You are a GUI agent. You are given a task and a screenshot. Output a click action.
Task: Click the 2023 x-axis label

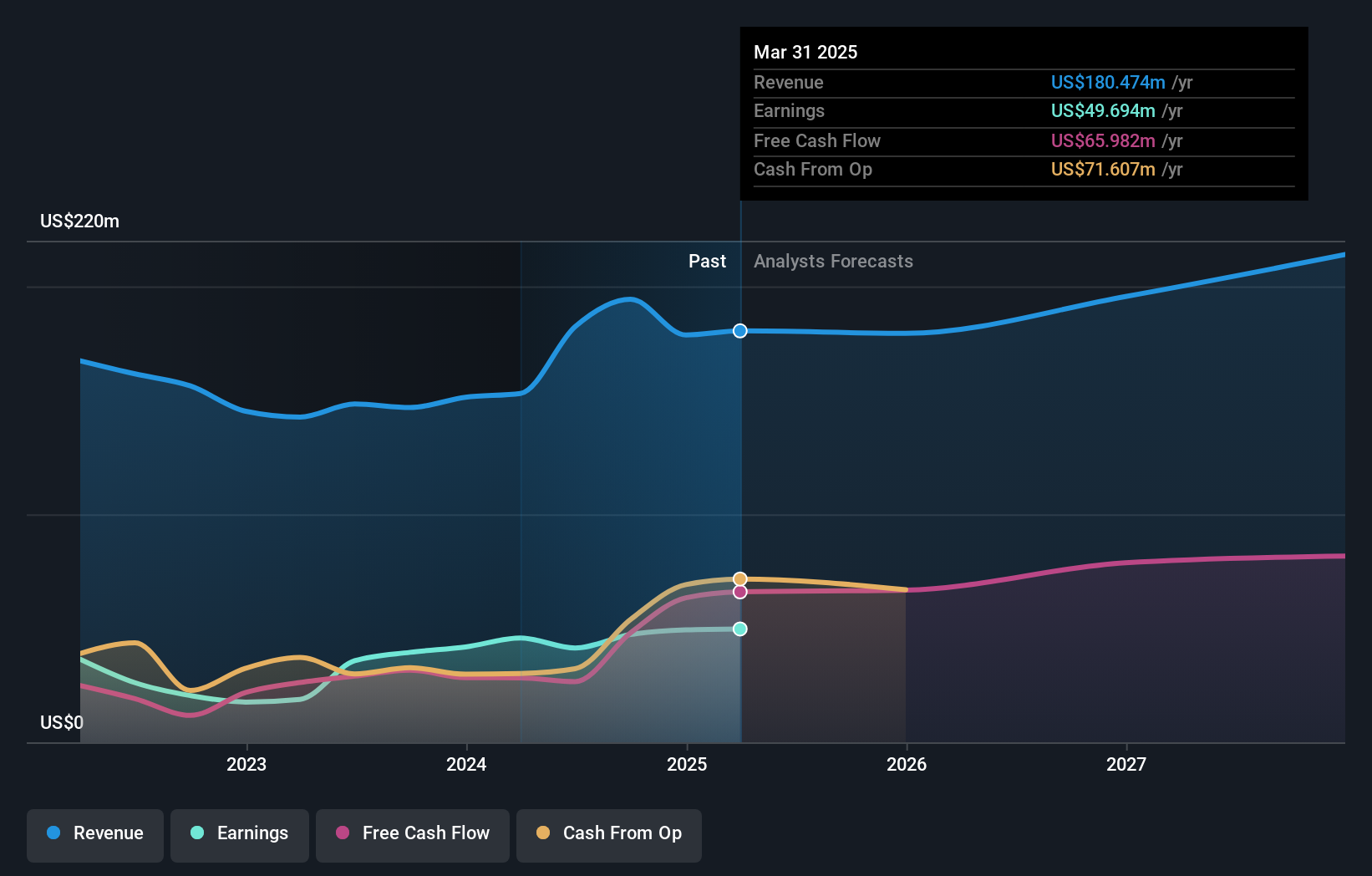[246, 764]
